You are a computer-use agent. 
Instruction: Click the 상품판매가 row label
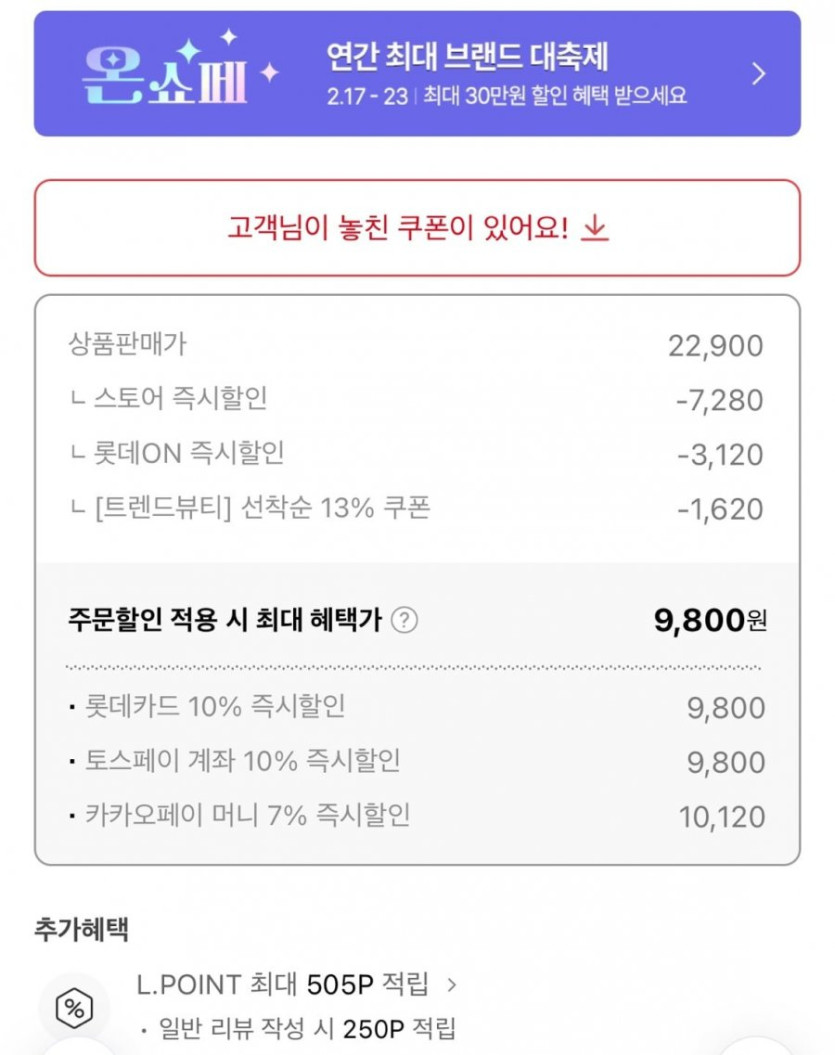pos(127,345)
